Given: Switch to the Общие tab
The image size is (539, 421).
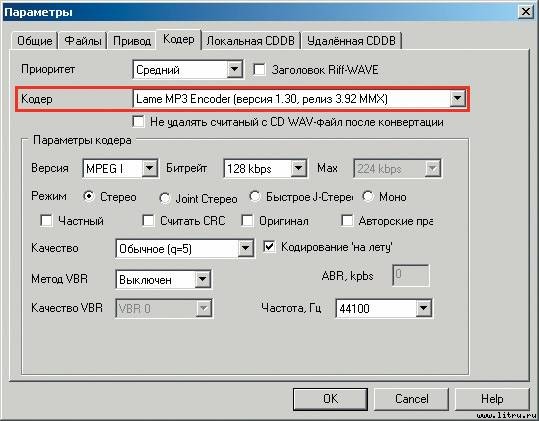Looking at the screenshot, I should click(x=34, y=41).
